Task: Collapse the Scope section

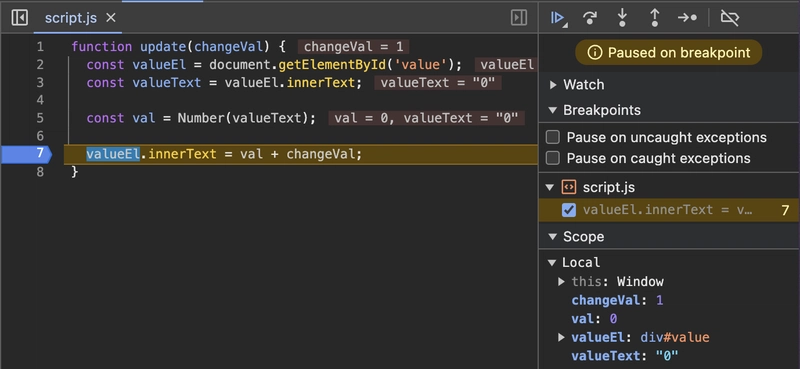Action: point(553,237)
